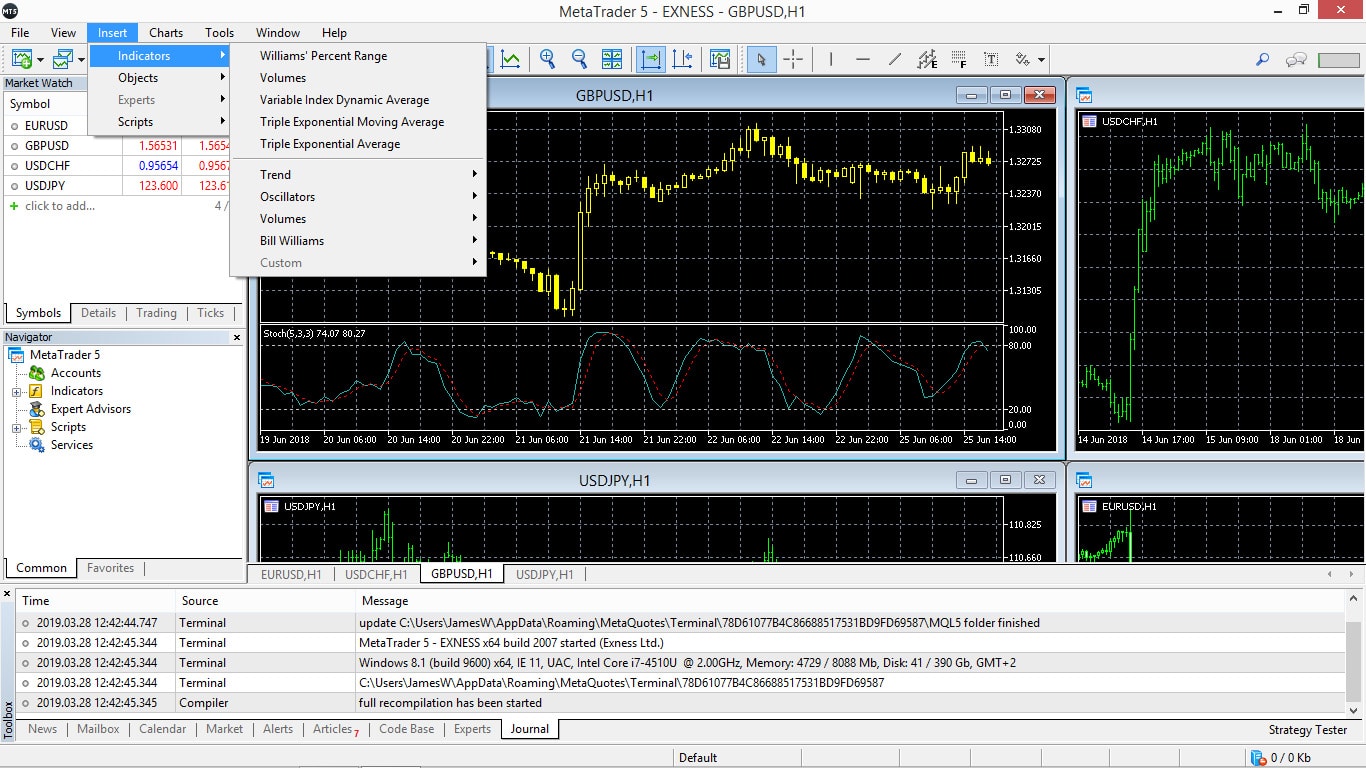Click the connection status icon in status bar
This screenshot has height=768, width=1366.
(1257, 758)
